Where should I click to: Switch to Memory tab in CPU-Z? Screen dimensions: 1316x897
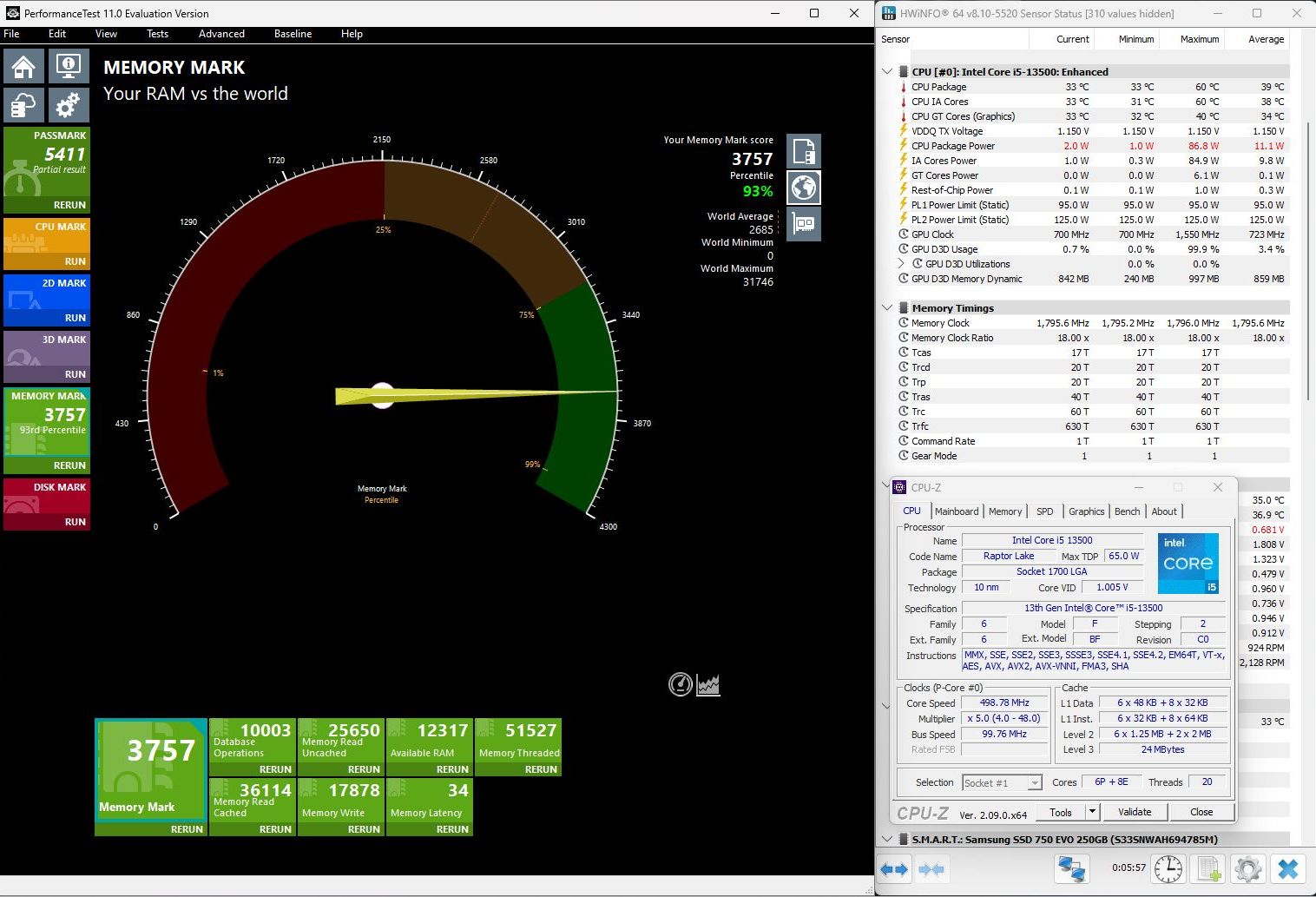[x=1005, y=511]
